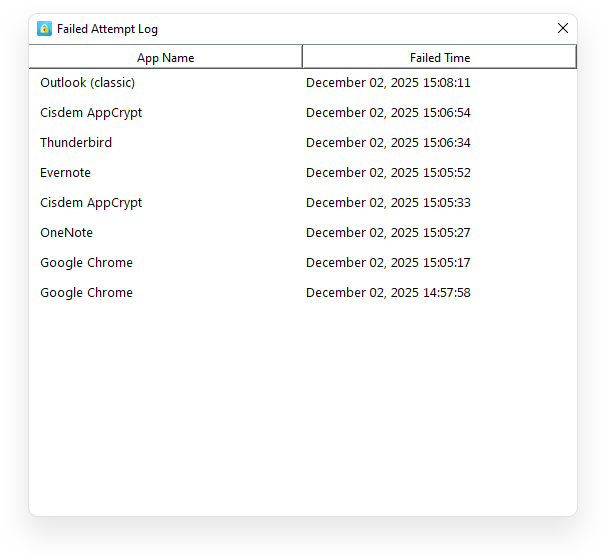Select Cisdem AppCrypt entry at 15:06:54
Screen dimensions: 606x560
point(91,113)
